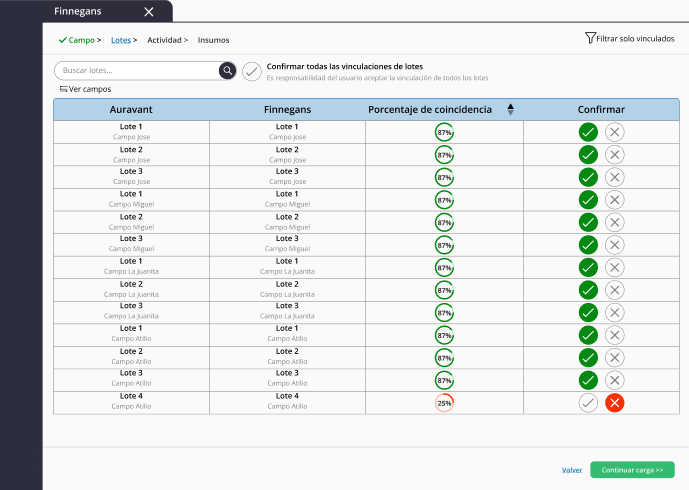The width and height of the screenshot is (689, 490).
Task: Reject Lote 2 Campo La Juanita link
Action: click(x=614, y=290)
